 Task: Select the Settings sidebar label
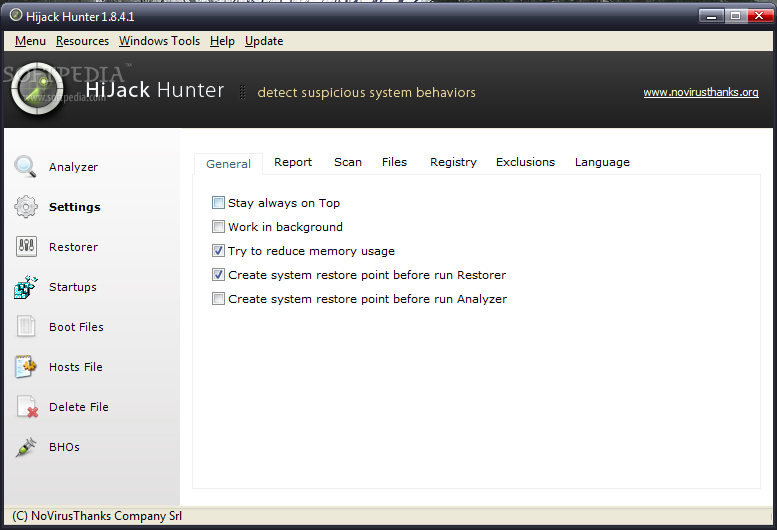click(75, 207)
